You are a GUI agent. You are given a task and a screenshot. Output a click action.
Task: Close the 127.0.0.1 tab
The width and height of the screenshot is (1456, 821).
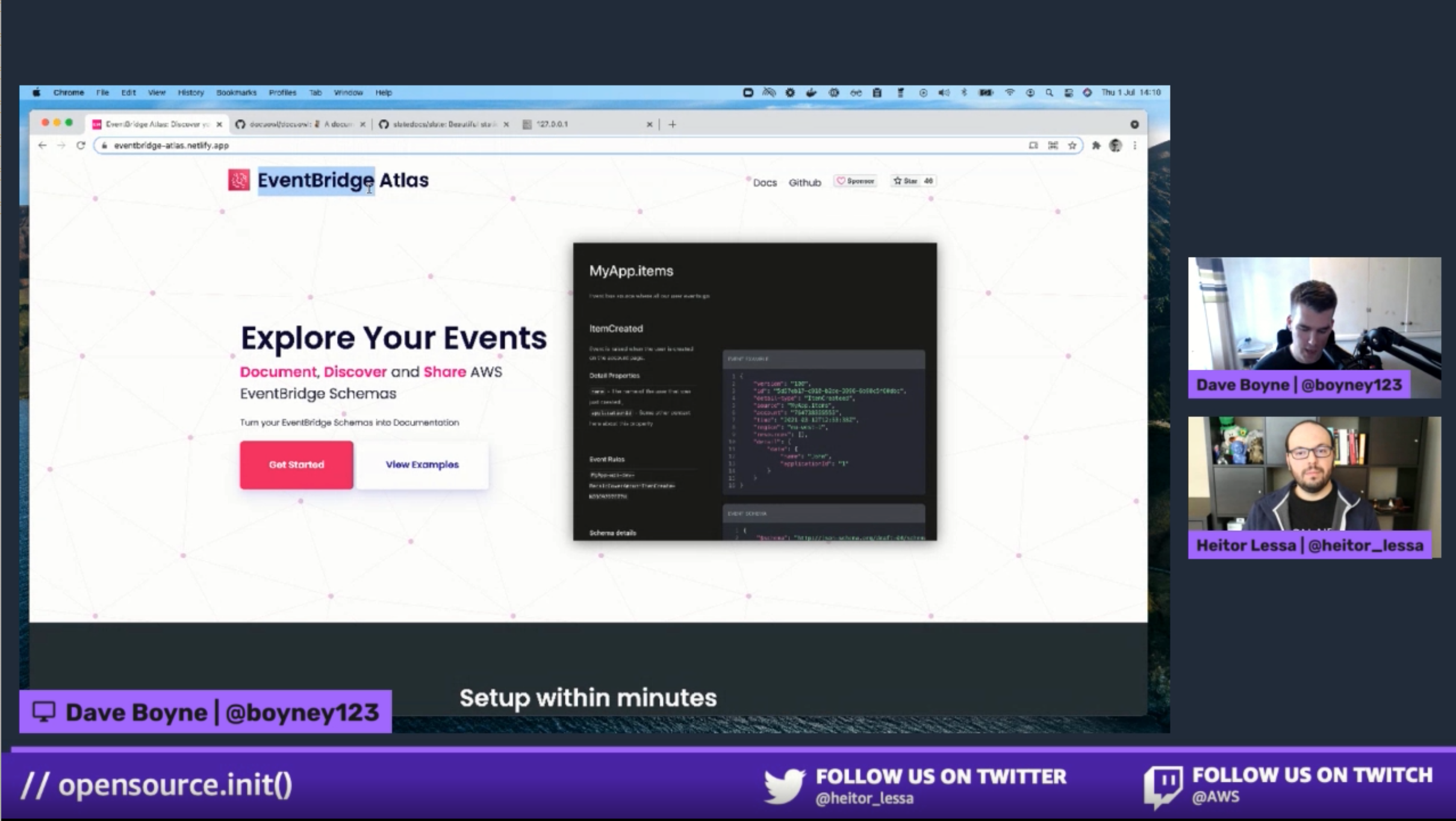(x=649, y=124)
